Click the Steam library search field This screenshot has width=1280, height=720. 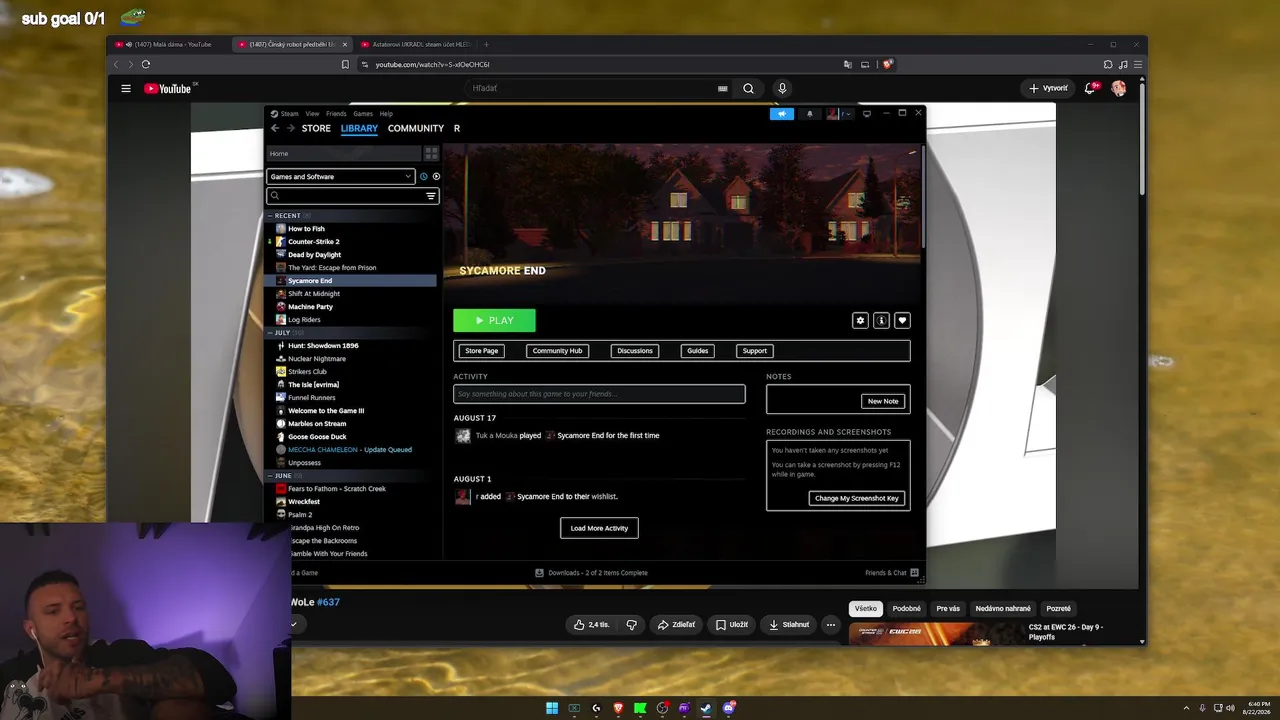352,196
